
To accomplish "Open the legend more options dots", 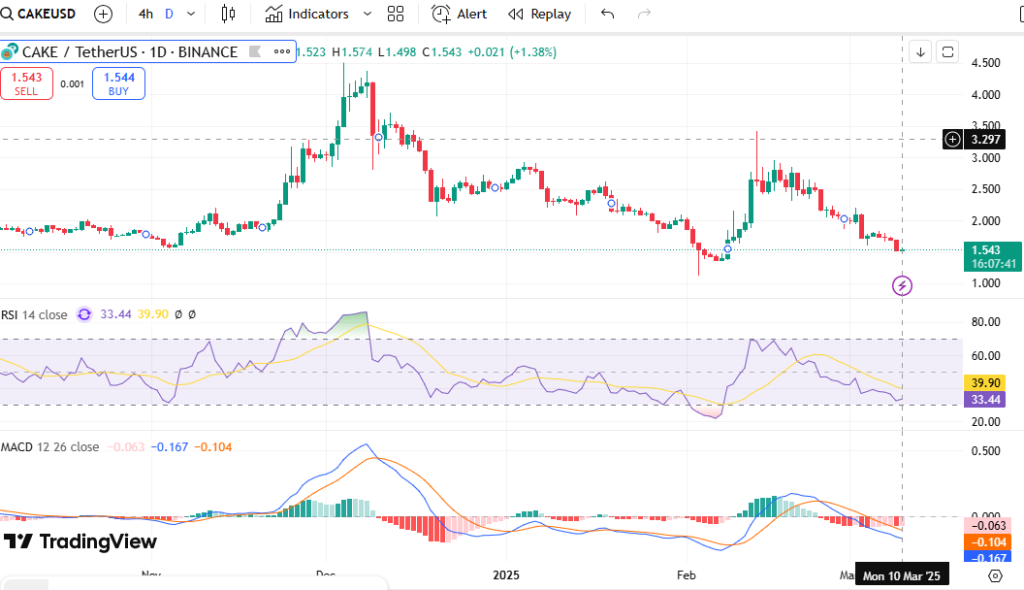I will tap(282, 52).
